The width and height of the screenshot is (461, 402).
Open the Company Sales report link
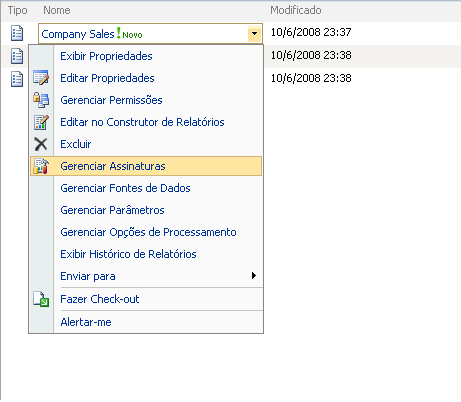[x=78, y=34]
